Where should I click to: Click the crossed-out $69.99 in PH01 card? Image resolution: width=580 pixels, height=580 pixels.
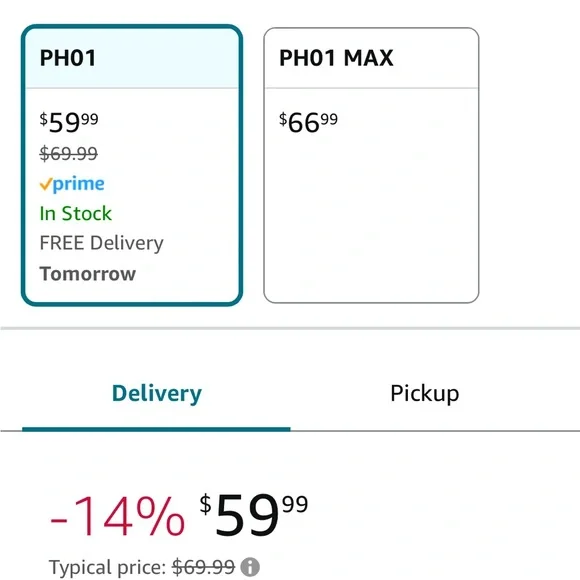click(x=69, y=153)
